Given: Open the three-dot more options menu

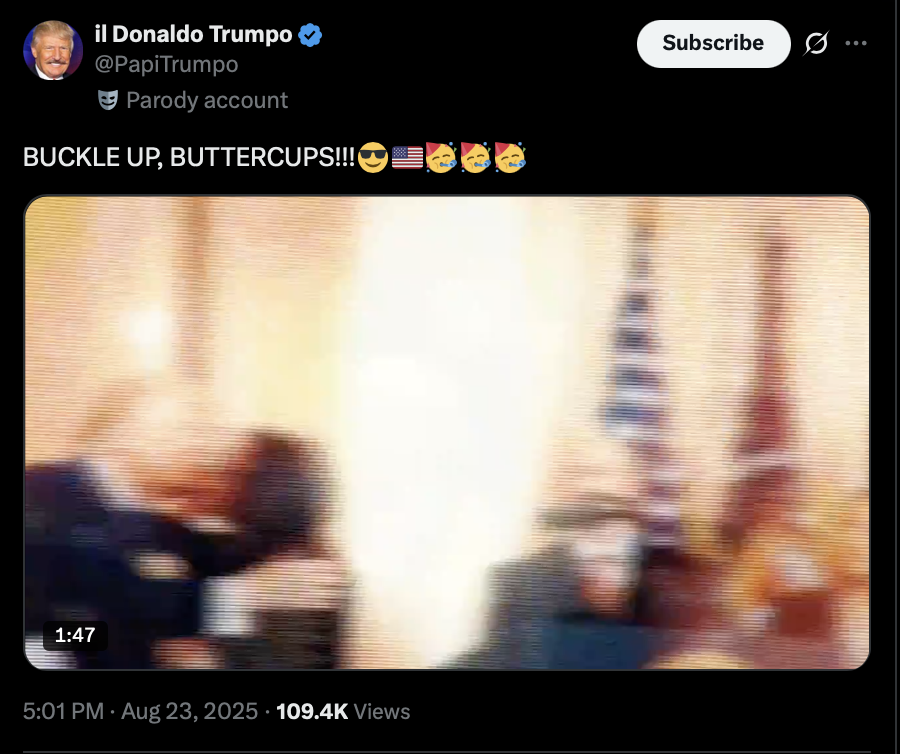Looking at the screenshot, I should (x=856, y=43).
